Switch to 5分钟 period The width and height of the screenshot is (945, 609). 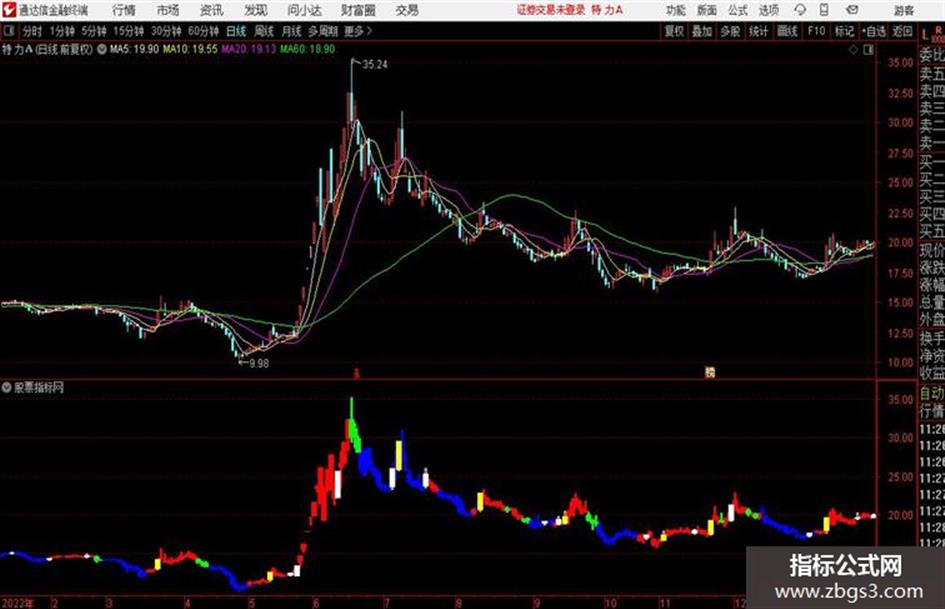click(x=93, y=31)
